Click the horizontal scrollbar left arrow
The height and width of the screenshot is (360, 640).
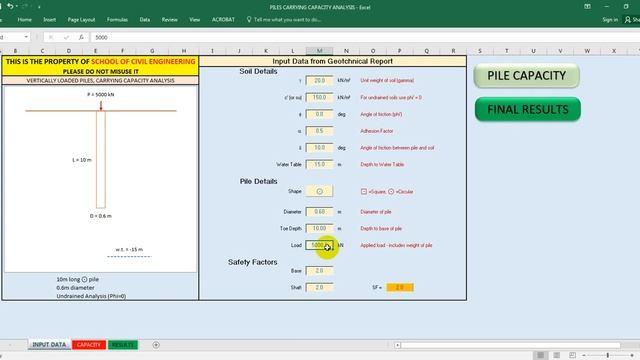(x=398, y=345)
